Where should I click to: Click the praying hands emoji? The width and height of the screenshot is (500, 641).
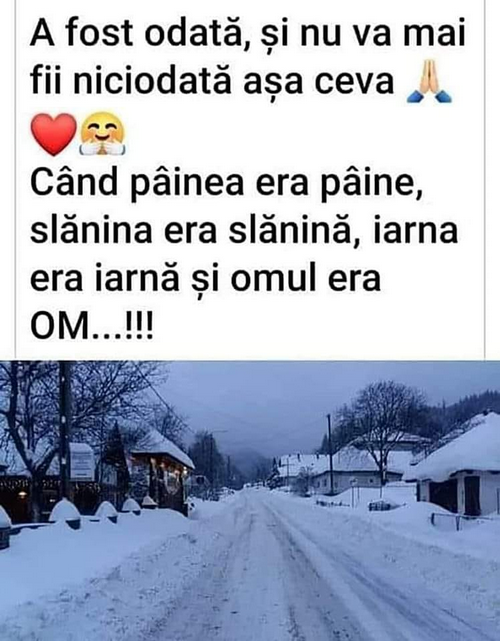429,81
